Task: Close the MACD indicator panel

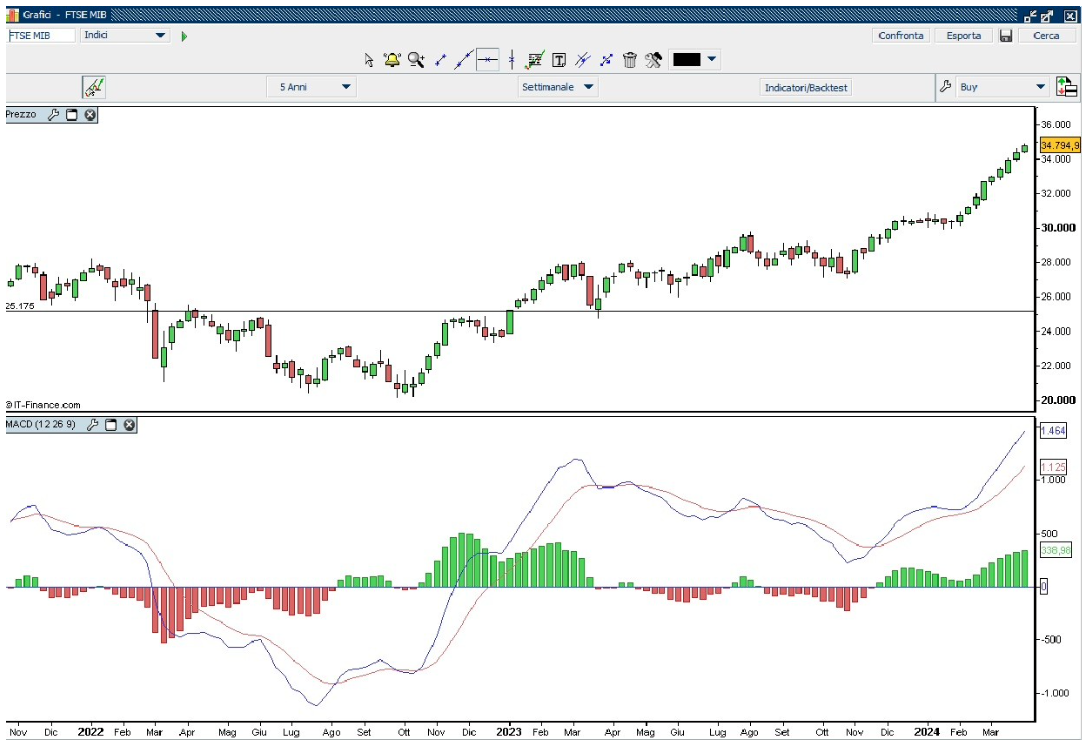Action: 129,424
